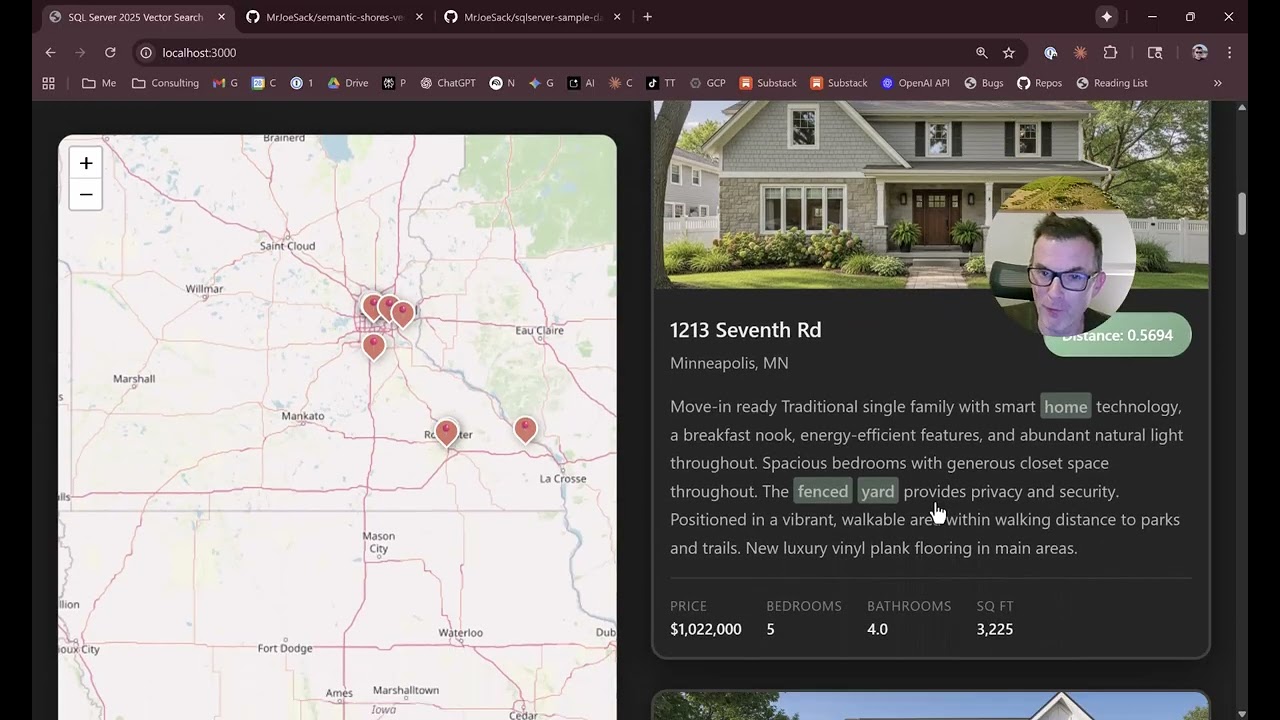The image size is (1280, 720).
Task: Open the Gmail G bookmark
Action: 225,83
